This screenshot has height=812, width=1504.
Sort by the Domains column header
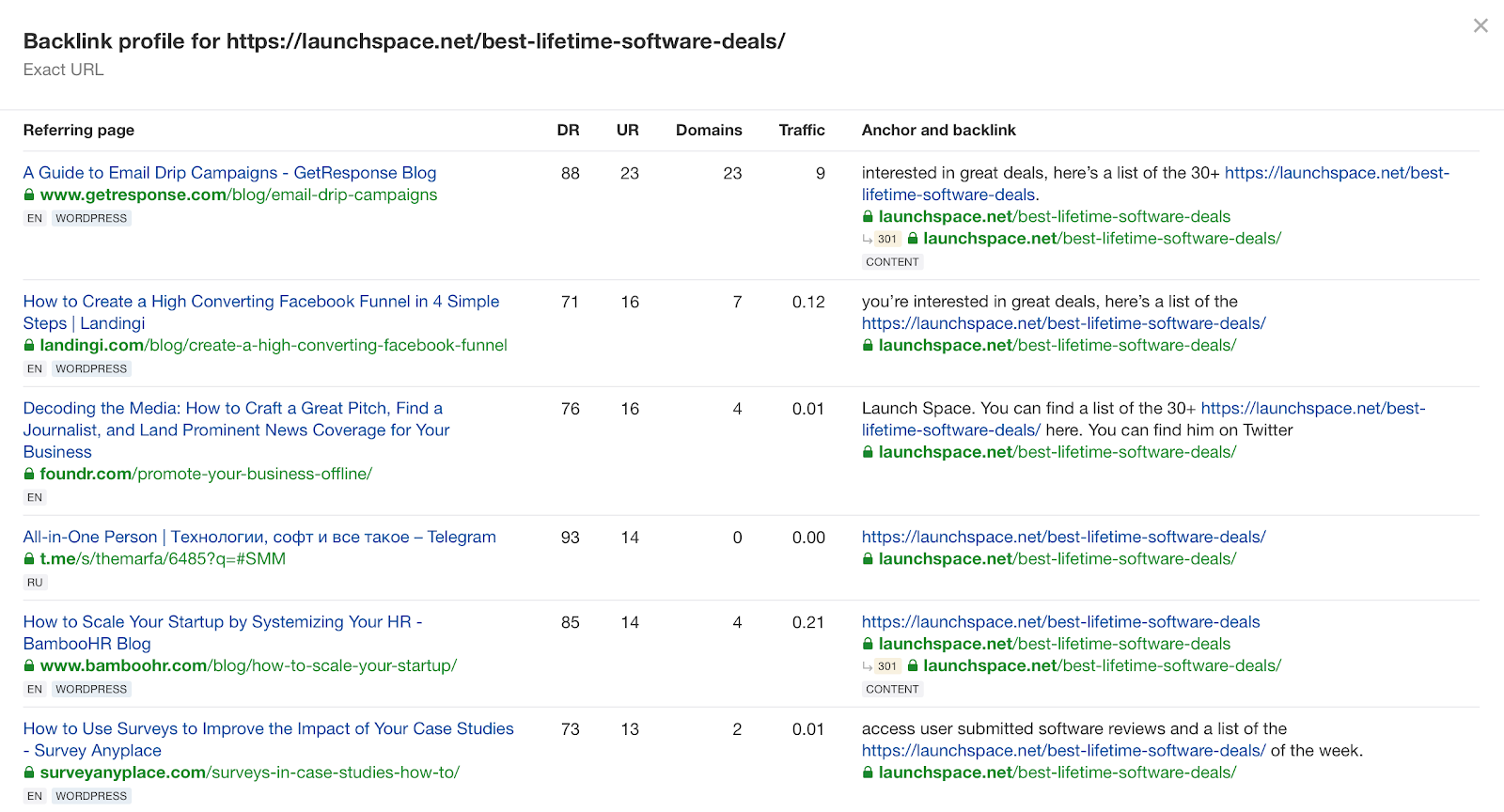click(709, 130)
